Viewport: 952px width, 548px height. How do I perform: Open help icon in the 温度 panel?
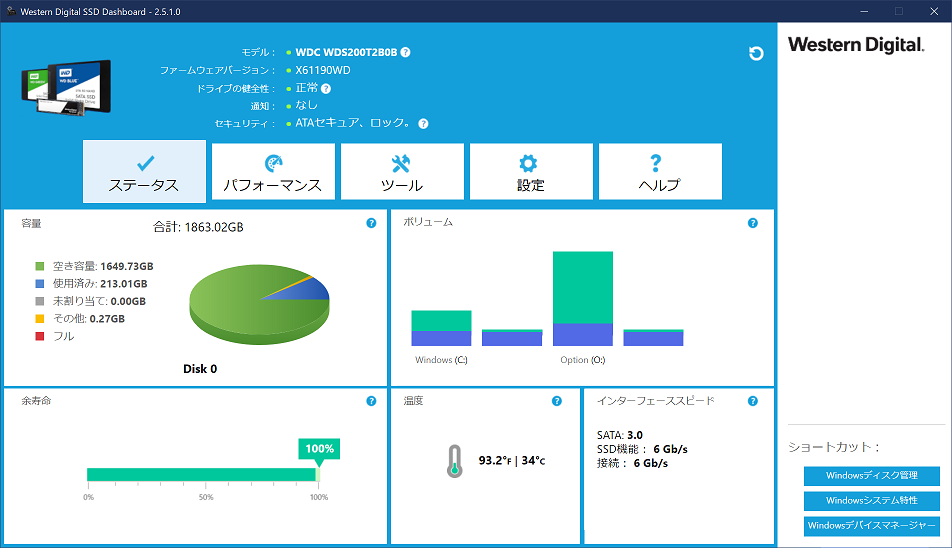point(557,401)
